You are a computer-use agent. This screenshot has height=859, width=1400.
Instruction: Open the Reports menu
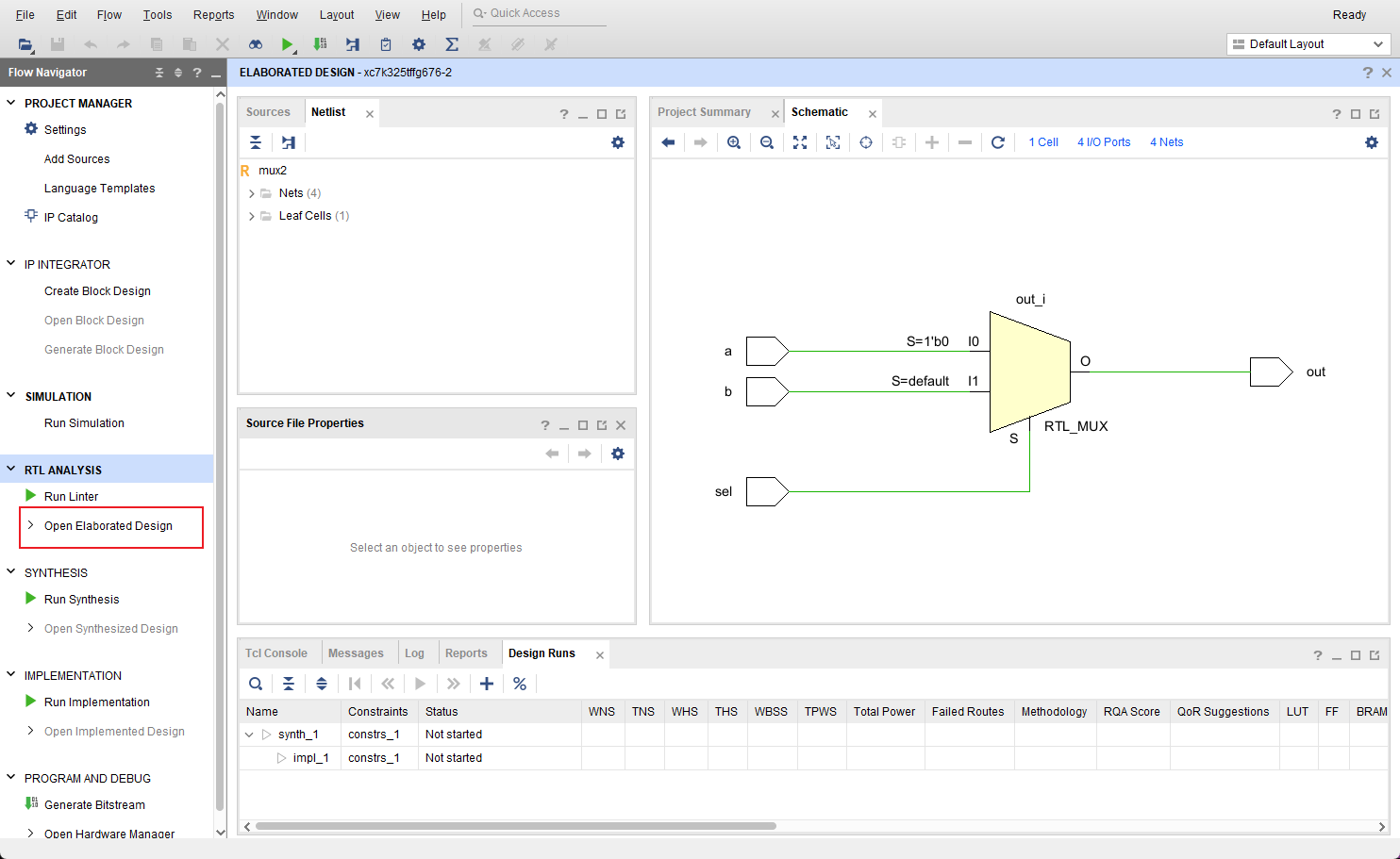click(213, 14)
